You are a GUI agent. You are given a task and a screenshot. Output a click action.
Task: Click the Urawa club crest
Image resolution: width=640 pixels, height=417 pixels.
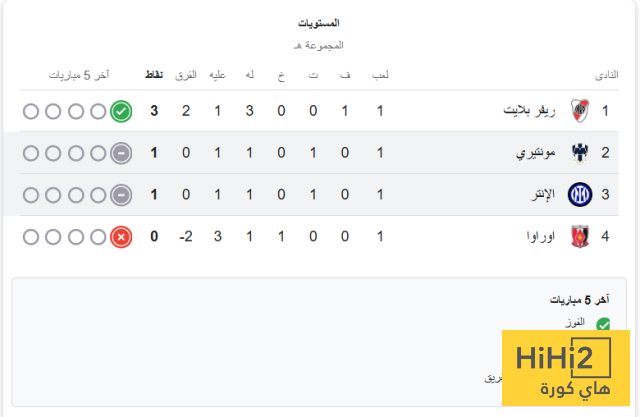[x=579, y=237]
